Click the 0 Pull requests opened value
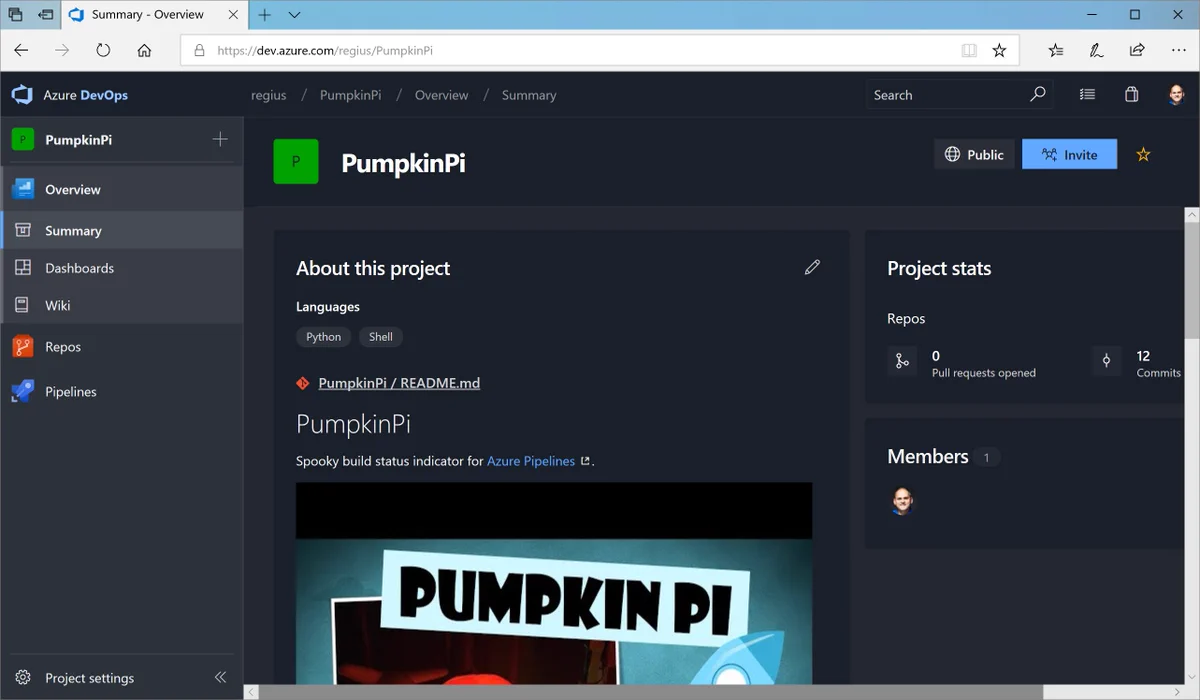The width and height of the screenshot is (1200, 700). [936, 356]
